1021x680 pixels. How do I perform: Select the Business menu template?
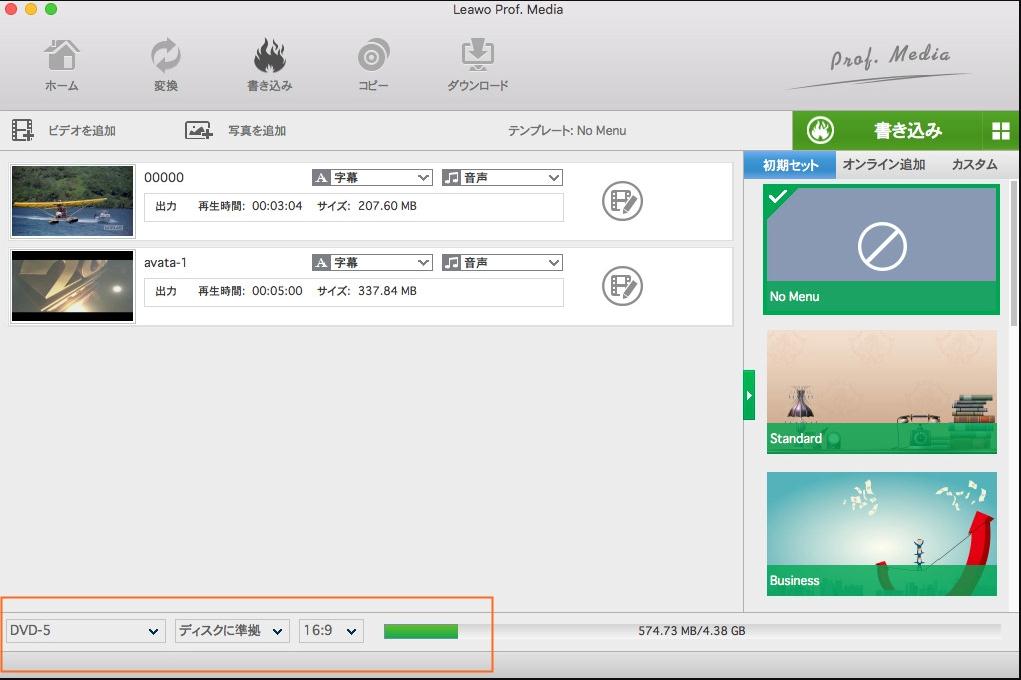pyautogui.click(x=882, y=533)
